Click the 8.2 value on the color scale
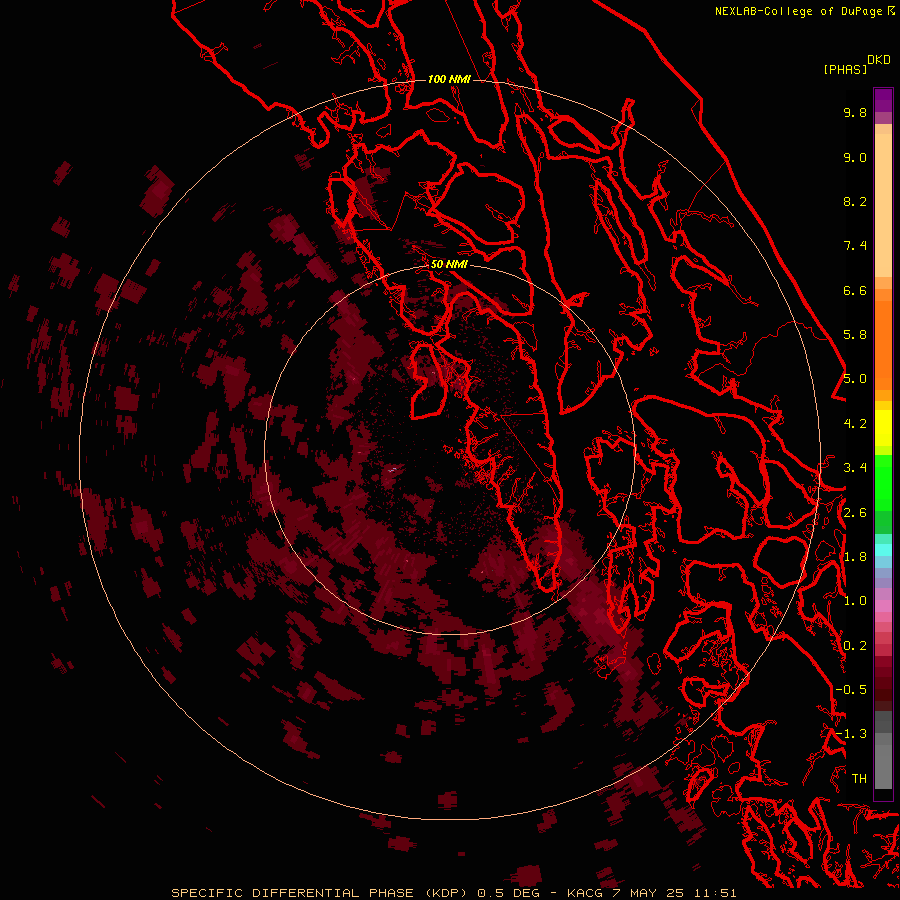The width and height of the screenshot is (900, 900). (855, 202)
